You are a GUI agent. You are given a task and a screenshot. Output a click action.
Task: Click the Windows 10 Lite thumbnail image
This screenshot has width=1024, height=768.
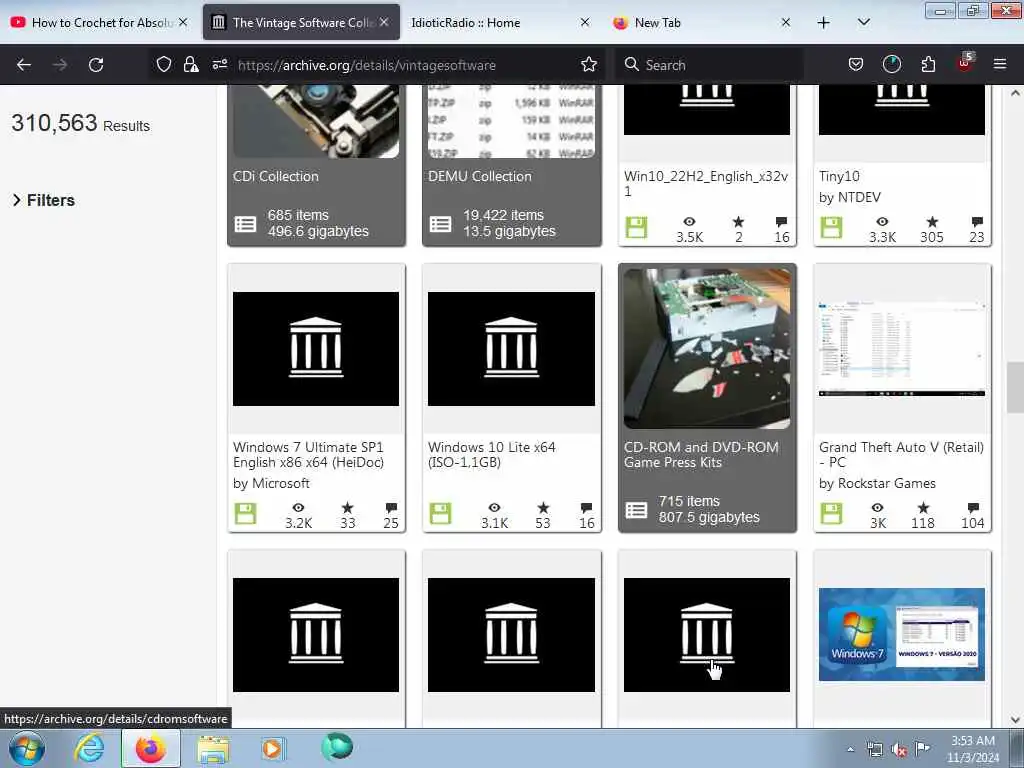click(511, 349)
